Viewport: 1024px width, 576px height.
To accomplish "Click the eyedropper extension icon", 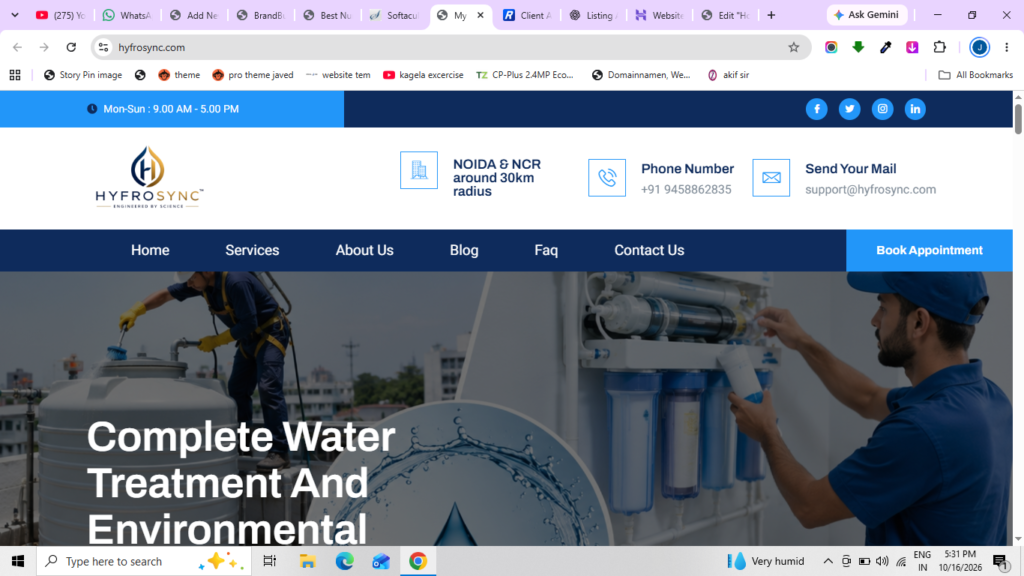I will 886,47.
